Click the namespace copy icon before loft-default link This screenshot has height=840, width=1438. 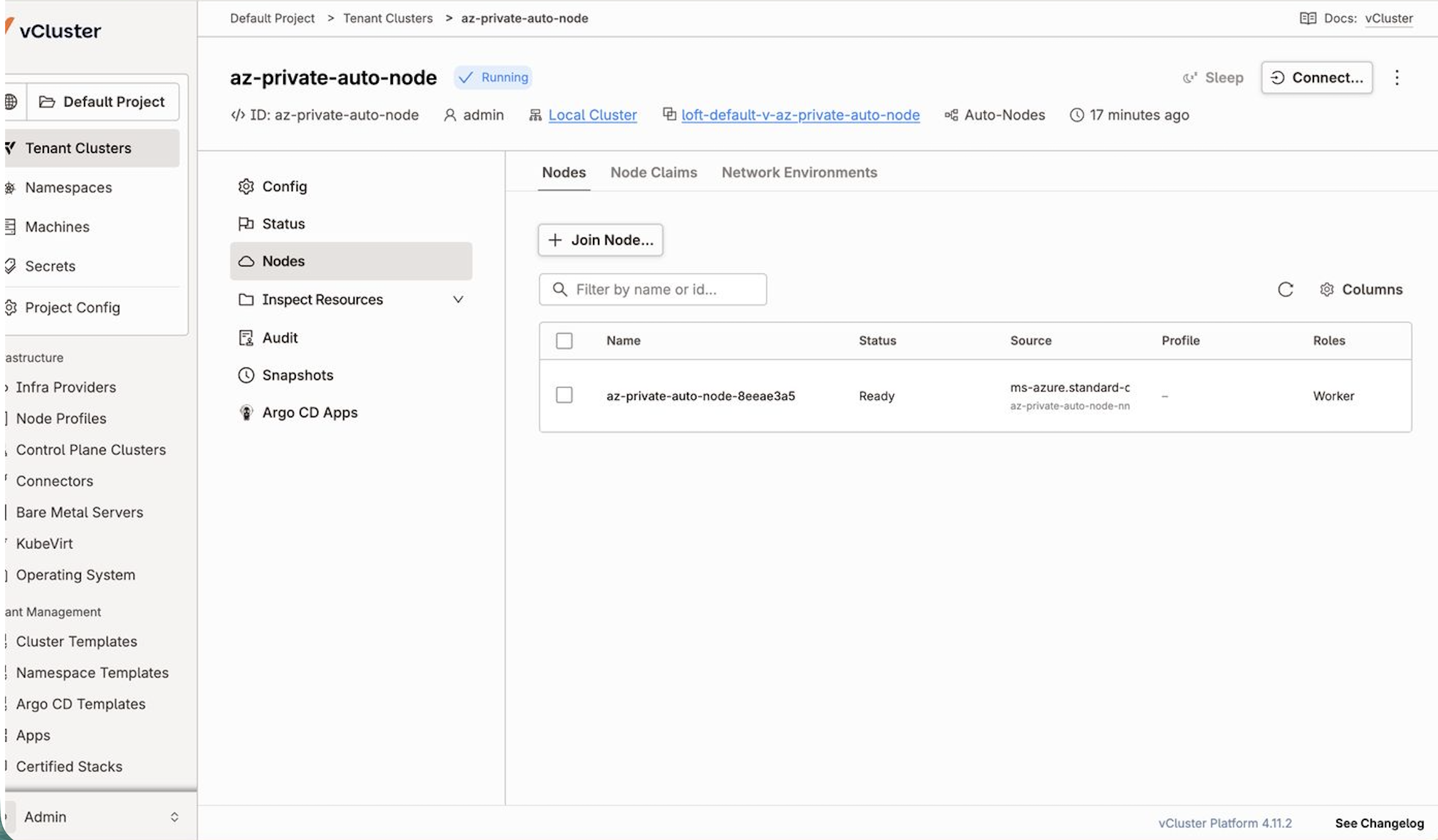tap(669, 114)
